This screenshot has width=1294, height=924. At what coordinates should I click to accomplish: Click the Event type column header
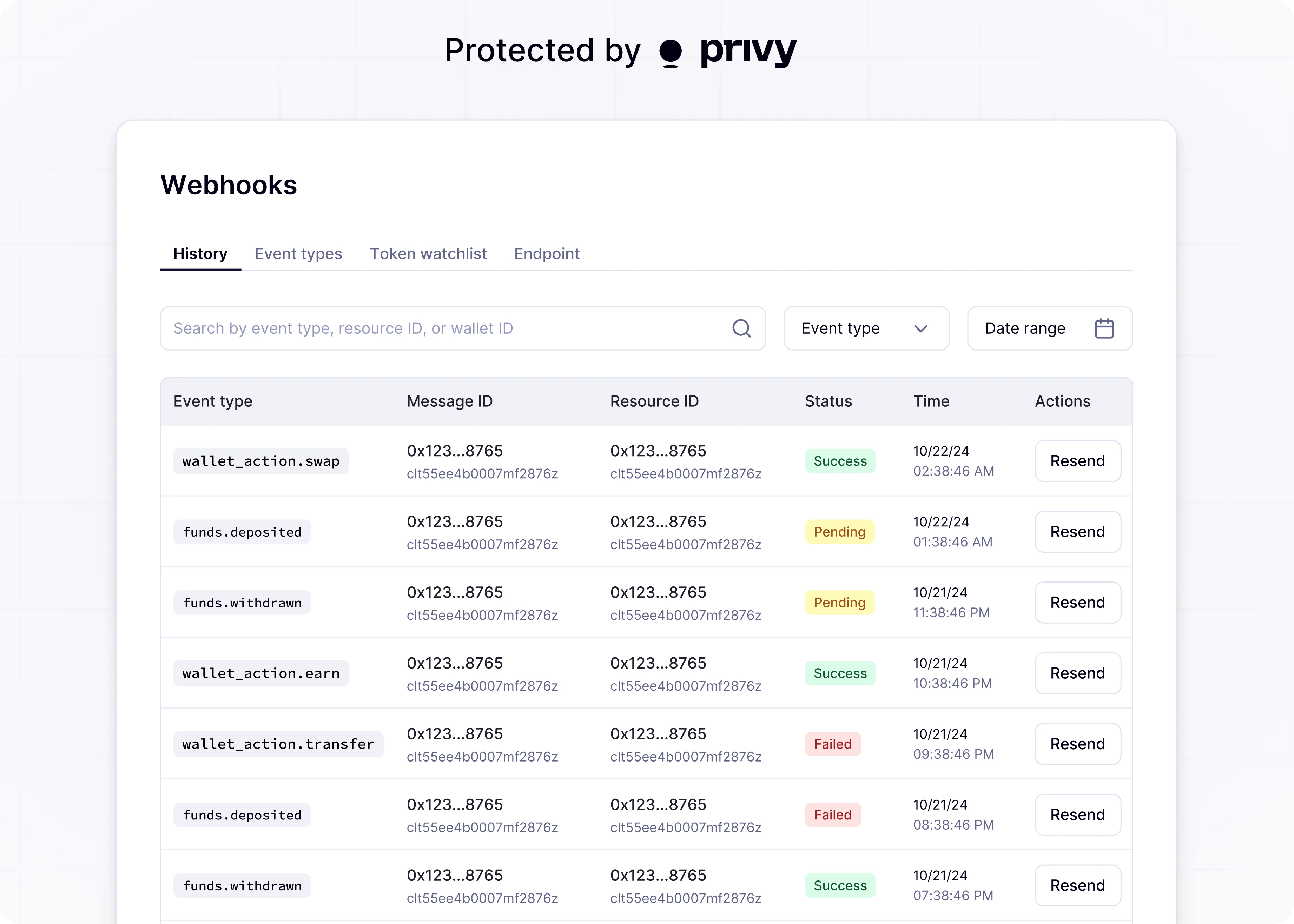[x=213, y=401]
